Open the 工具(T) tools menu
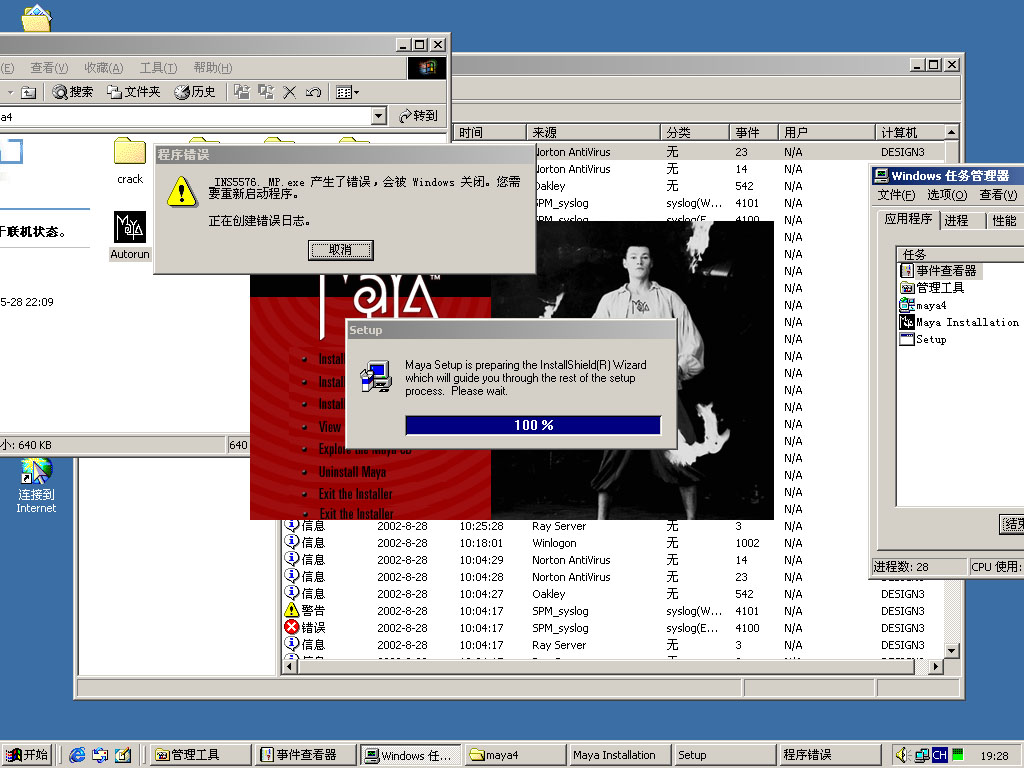 click(x=159, y=68)
